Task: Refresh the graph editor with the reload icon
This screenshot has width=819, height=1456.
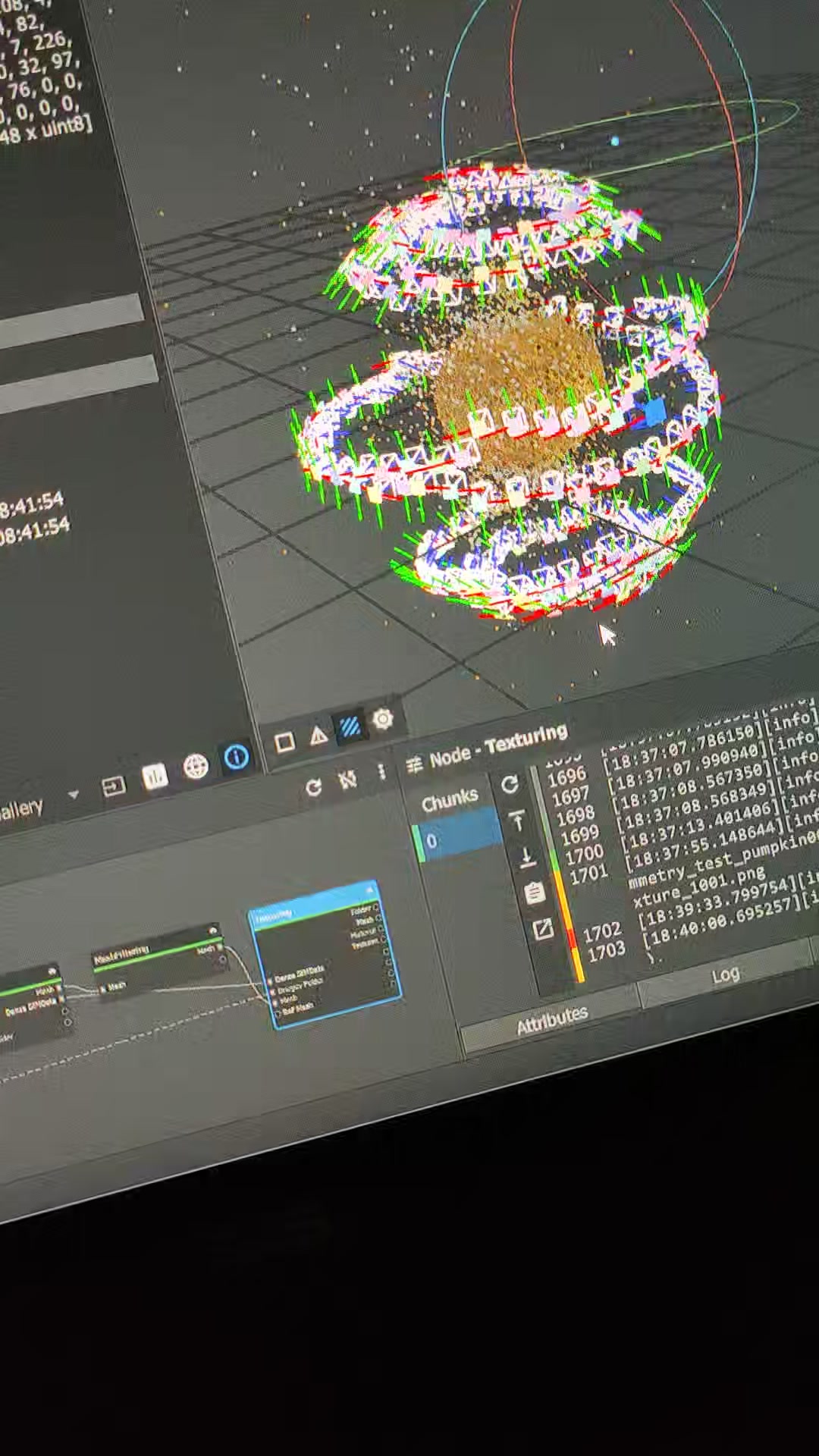Action: pos(313,789)
